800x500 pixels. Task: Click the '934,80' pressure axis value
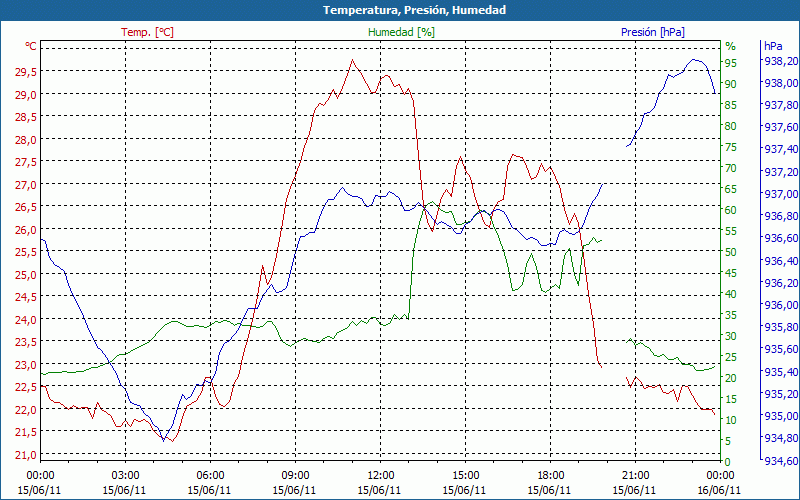780,438
